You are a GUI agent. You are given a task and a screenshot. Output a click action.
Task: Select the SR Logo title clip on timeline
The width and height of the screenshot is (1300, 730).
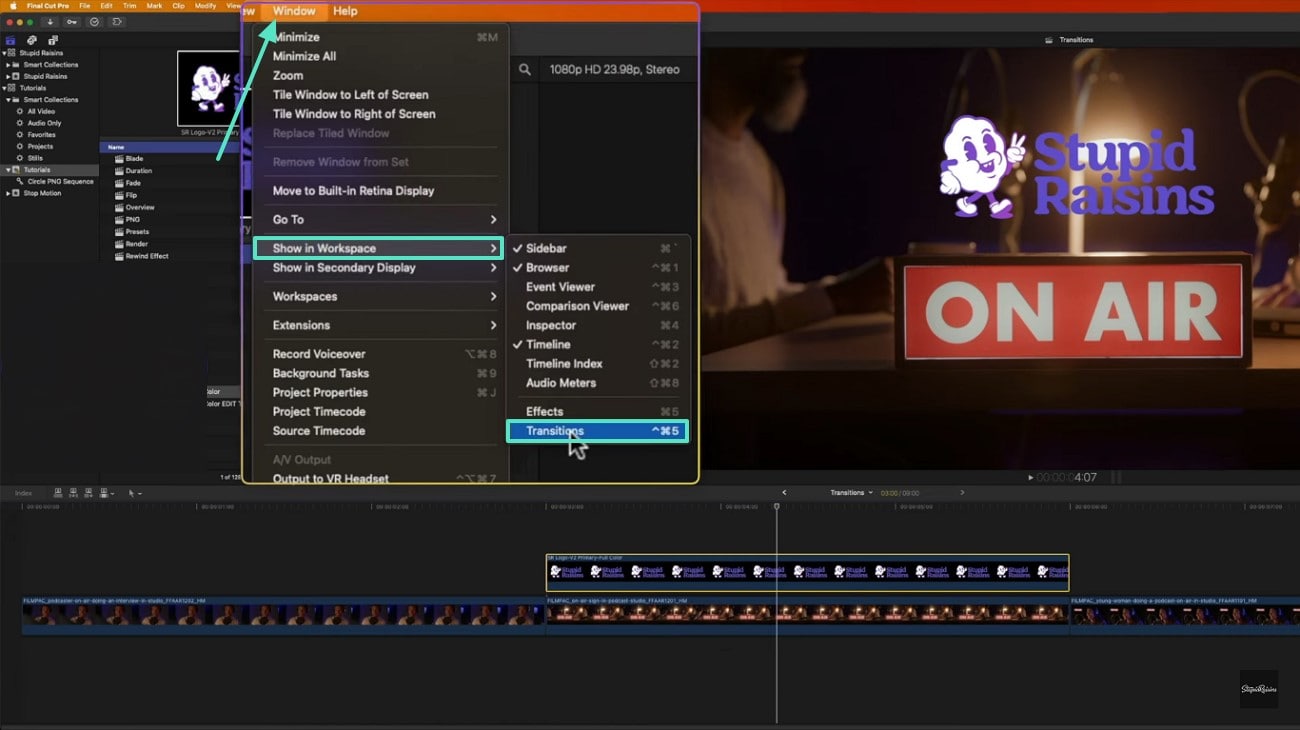coord(807,572)
